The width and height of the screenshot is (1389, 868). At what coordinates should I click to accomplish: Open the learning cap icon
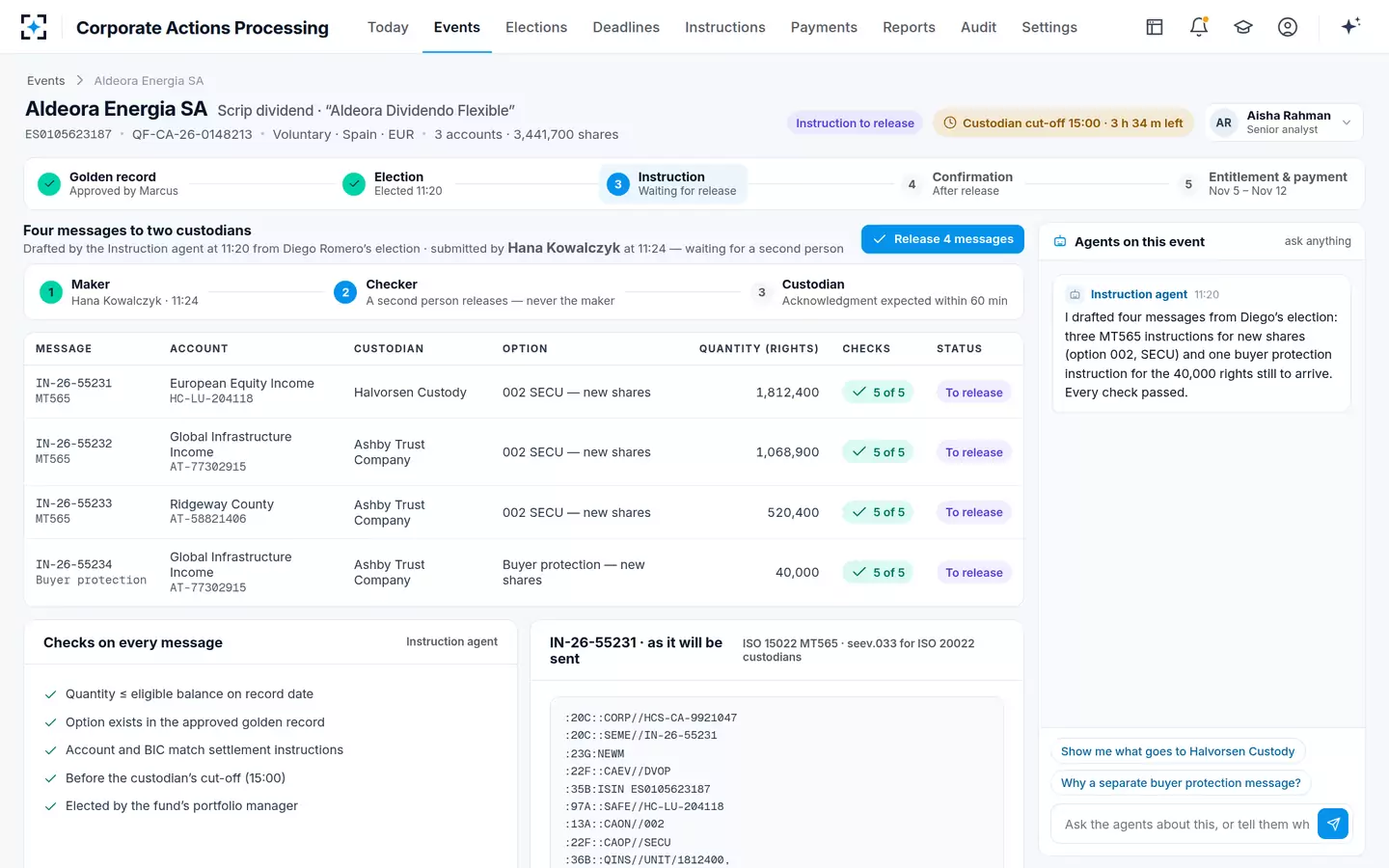click(x=1243, y=27)
